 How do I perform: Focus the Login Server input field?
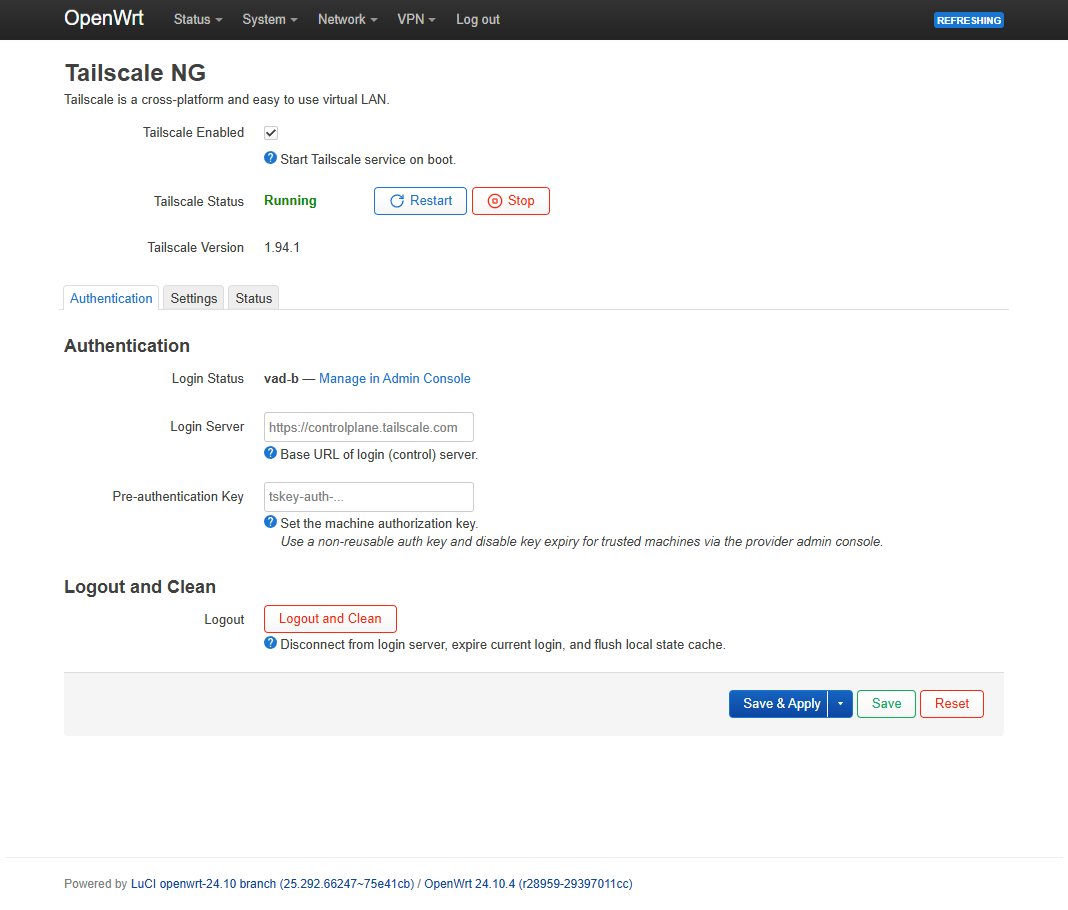coord(368,427)
